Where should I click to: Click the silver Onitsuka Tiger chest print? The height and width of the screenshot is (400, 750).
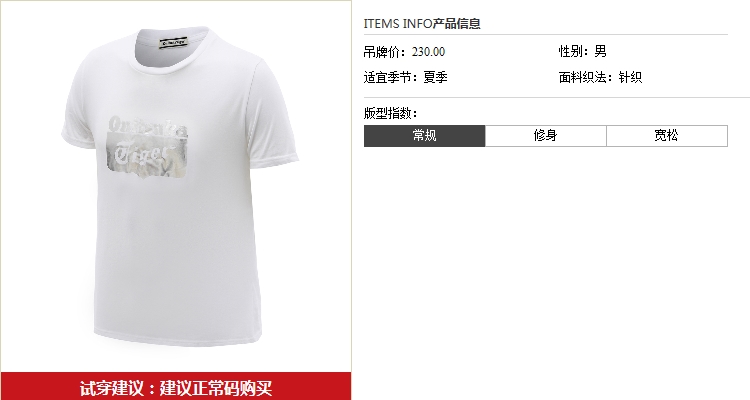click(x=147, y=147)
